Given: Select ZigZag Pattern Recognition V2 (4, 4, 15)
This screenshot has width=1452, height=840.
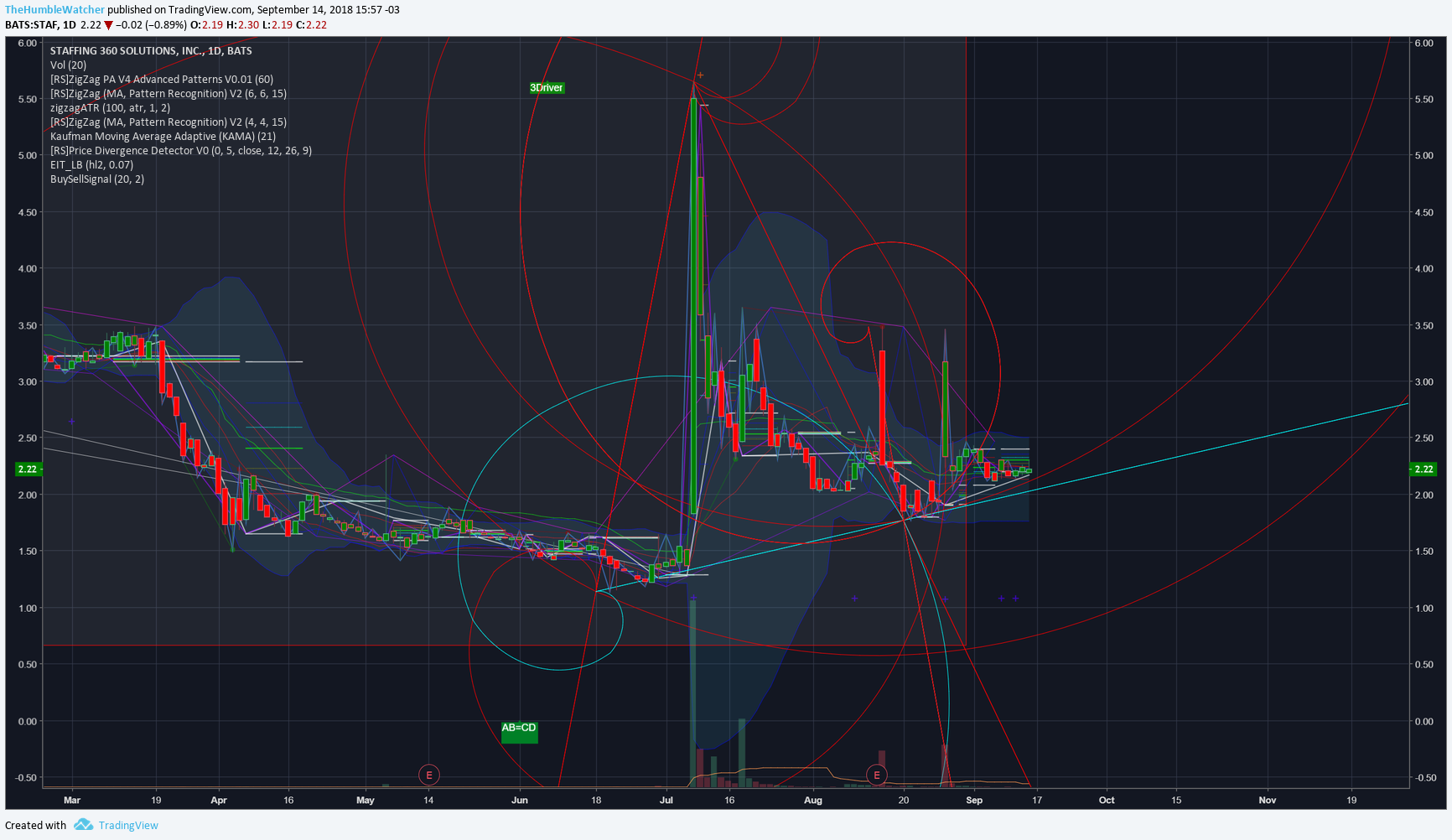Looking at the screenshot, I should (169, 122).
